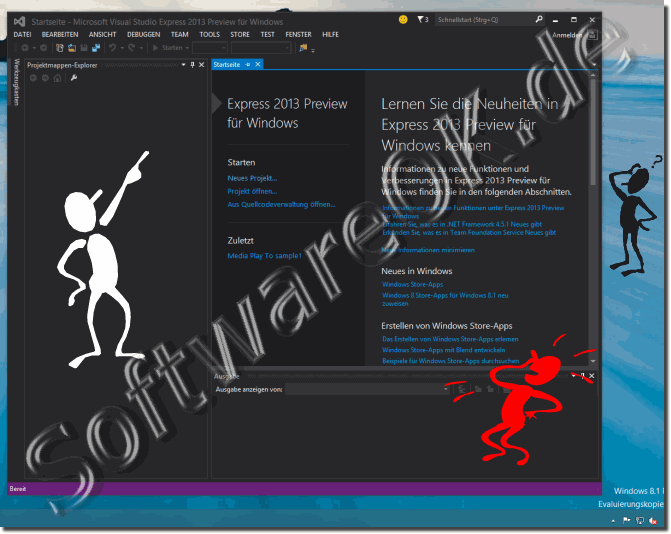
Task: Open the notifications flag showing 3
Action: pyautogui.click(x=423, y=20)
